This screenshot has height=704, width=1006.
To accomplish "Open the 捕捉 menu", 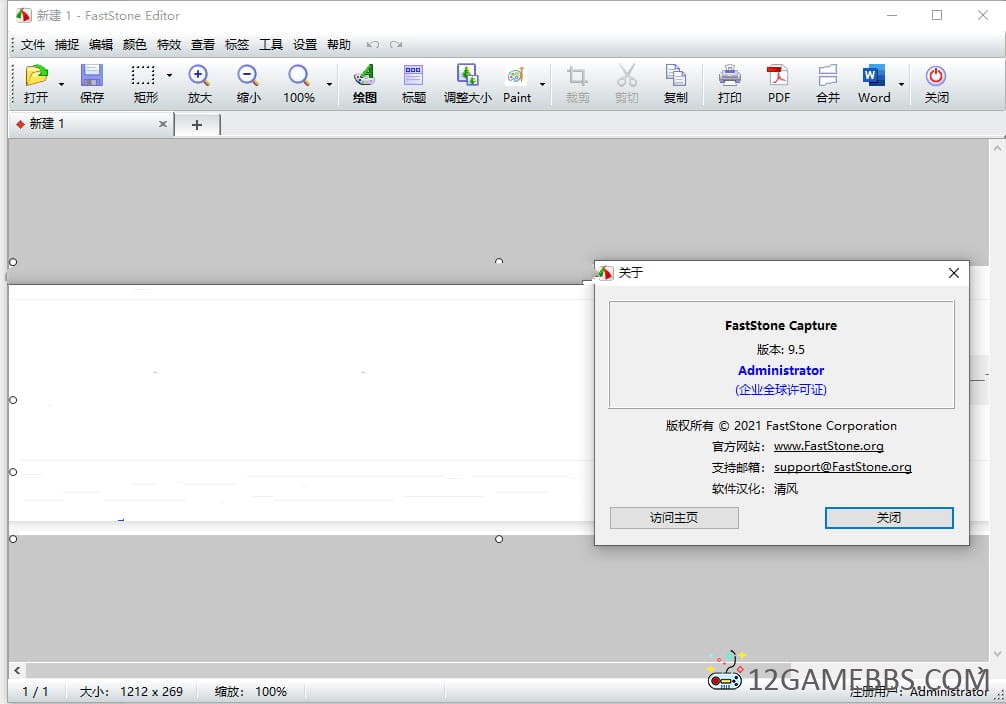I will coord(67,44).
